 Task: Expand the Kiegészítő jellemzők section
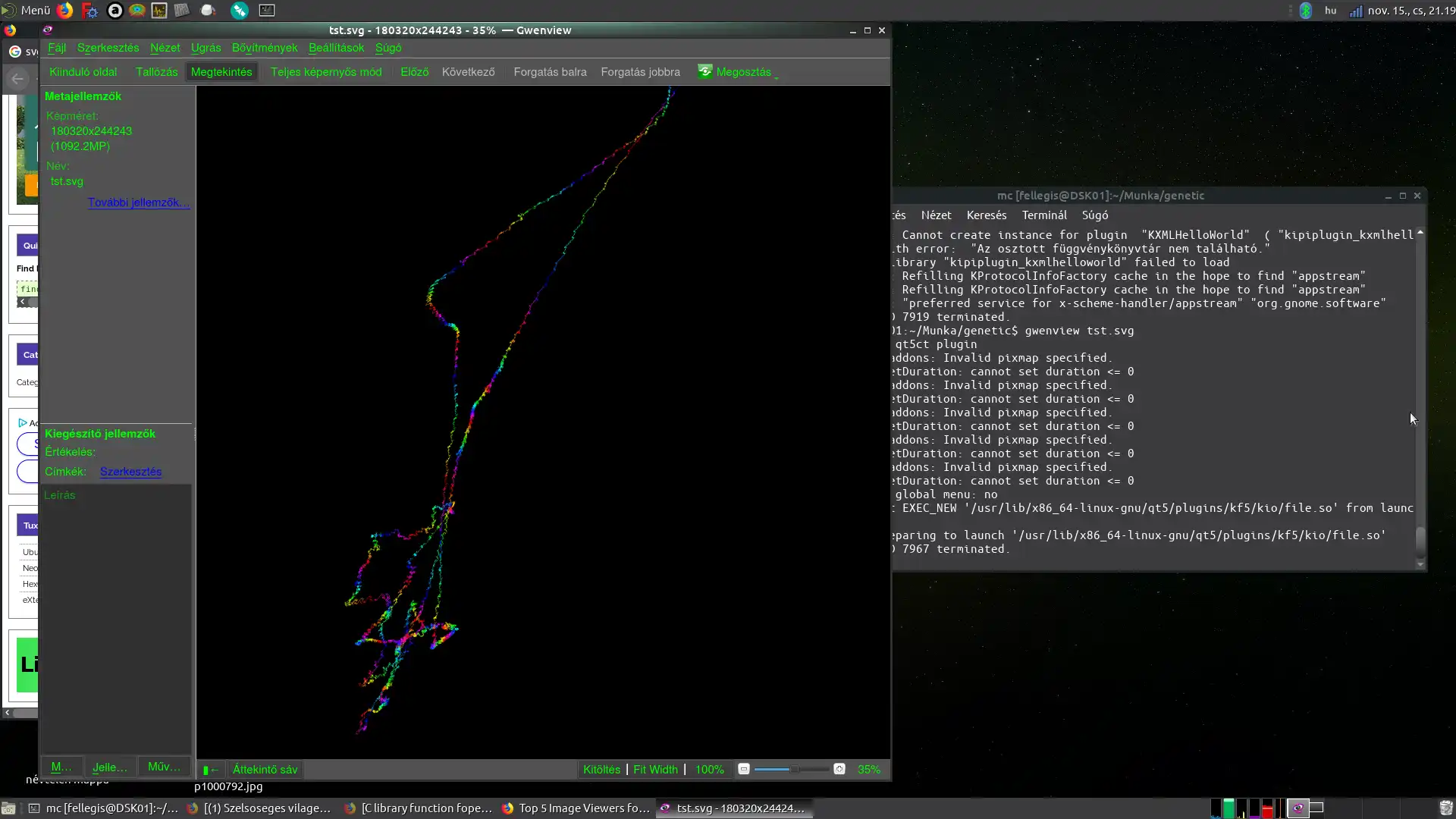99,432
